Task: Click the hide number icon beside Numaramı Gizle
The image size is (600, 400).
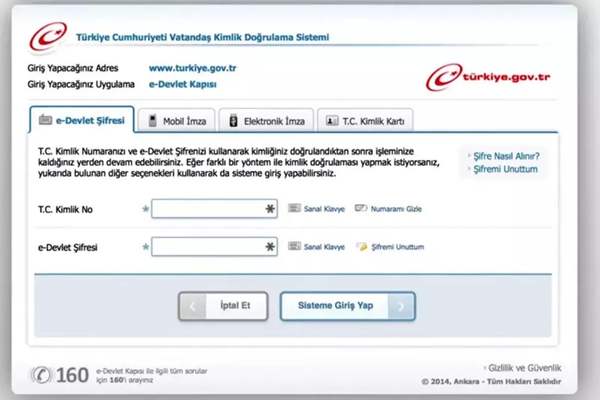Action: point(360,208)
